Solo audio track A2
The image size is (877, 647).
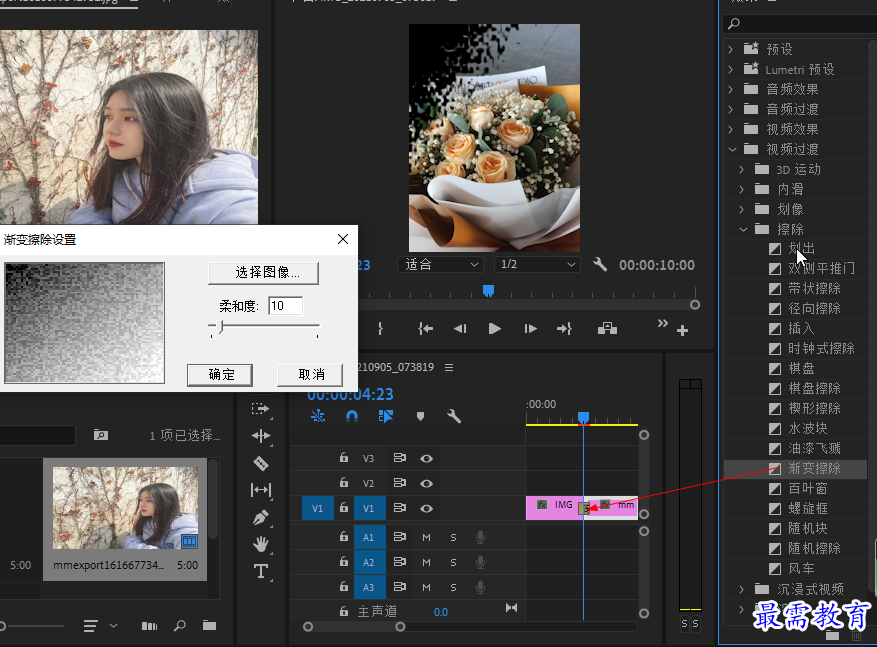coord(453,563)
